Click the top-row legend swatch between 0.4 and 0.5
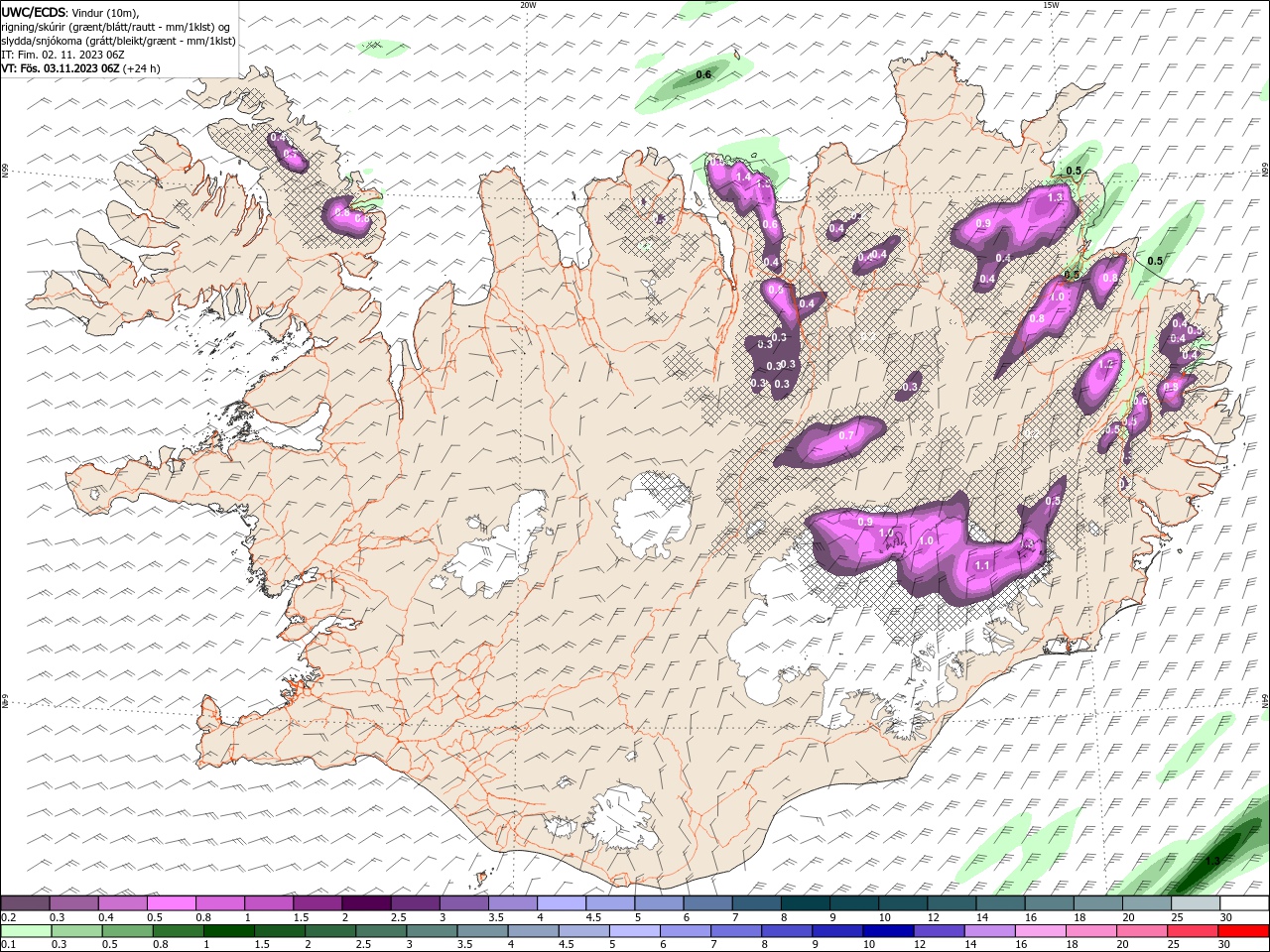1270x952 pixels. (122, 903)
